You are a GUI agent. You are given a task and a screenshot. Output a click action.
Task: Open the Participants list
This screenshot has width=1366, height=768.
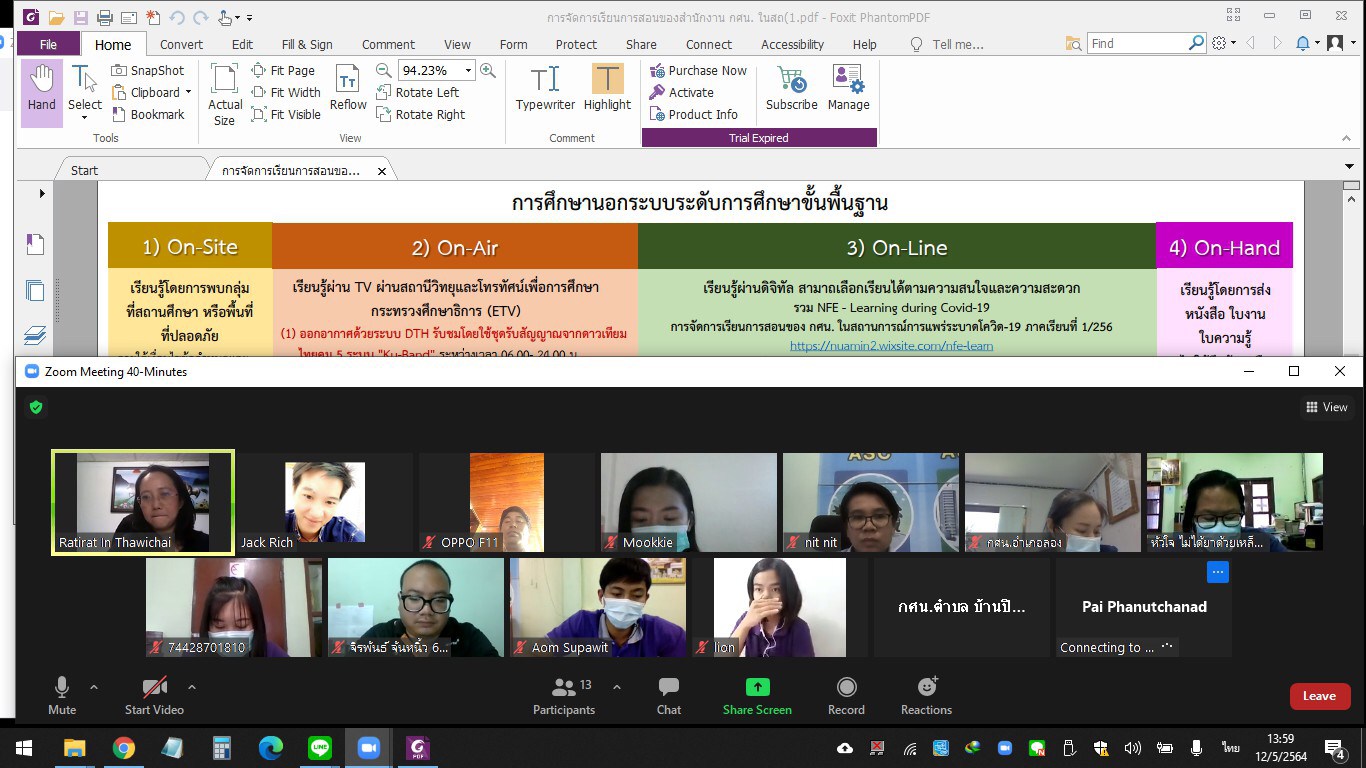point(564,696)
